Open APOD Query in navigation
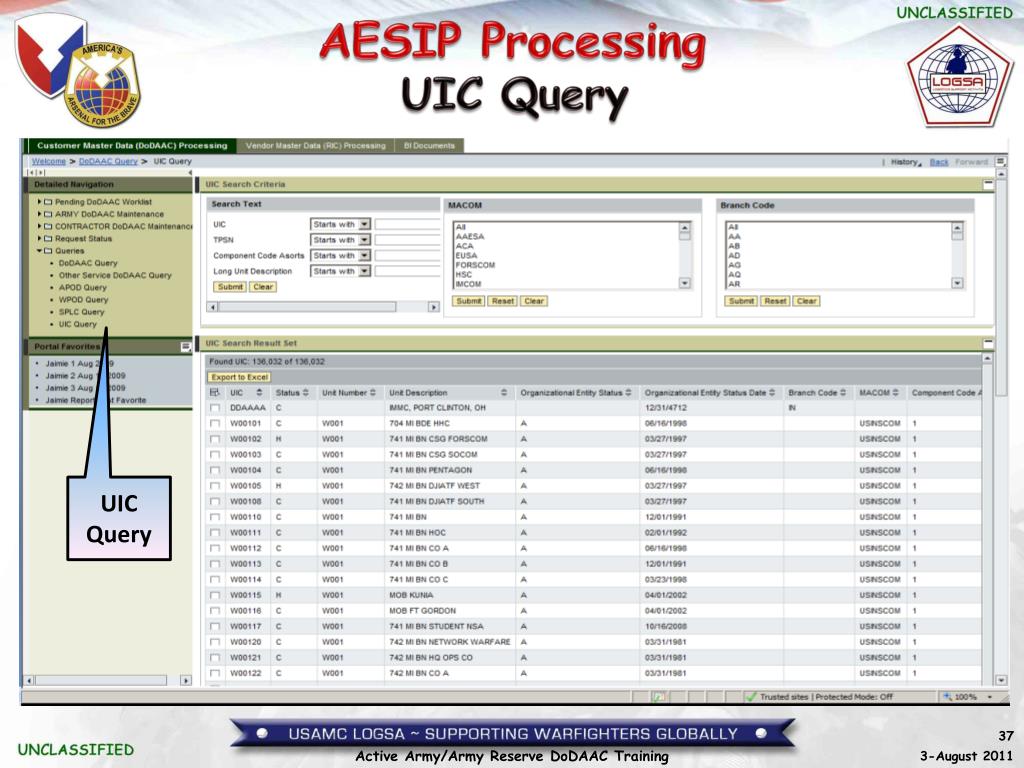 82,287
